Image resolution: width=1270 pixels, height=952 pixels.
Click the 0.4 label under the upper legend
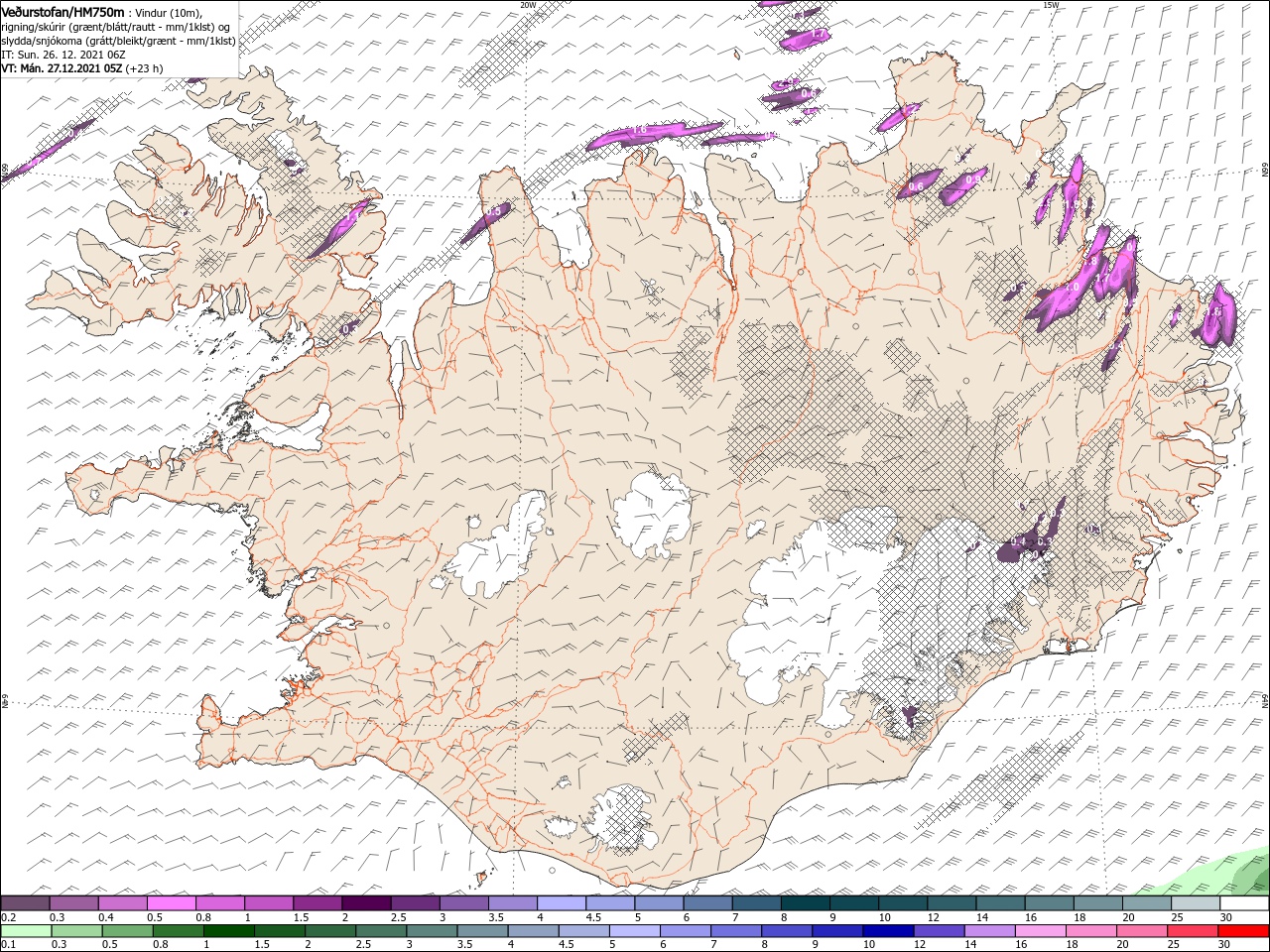coord(106,917)
